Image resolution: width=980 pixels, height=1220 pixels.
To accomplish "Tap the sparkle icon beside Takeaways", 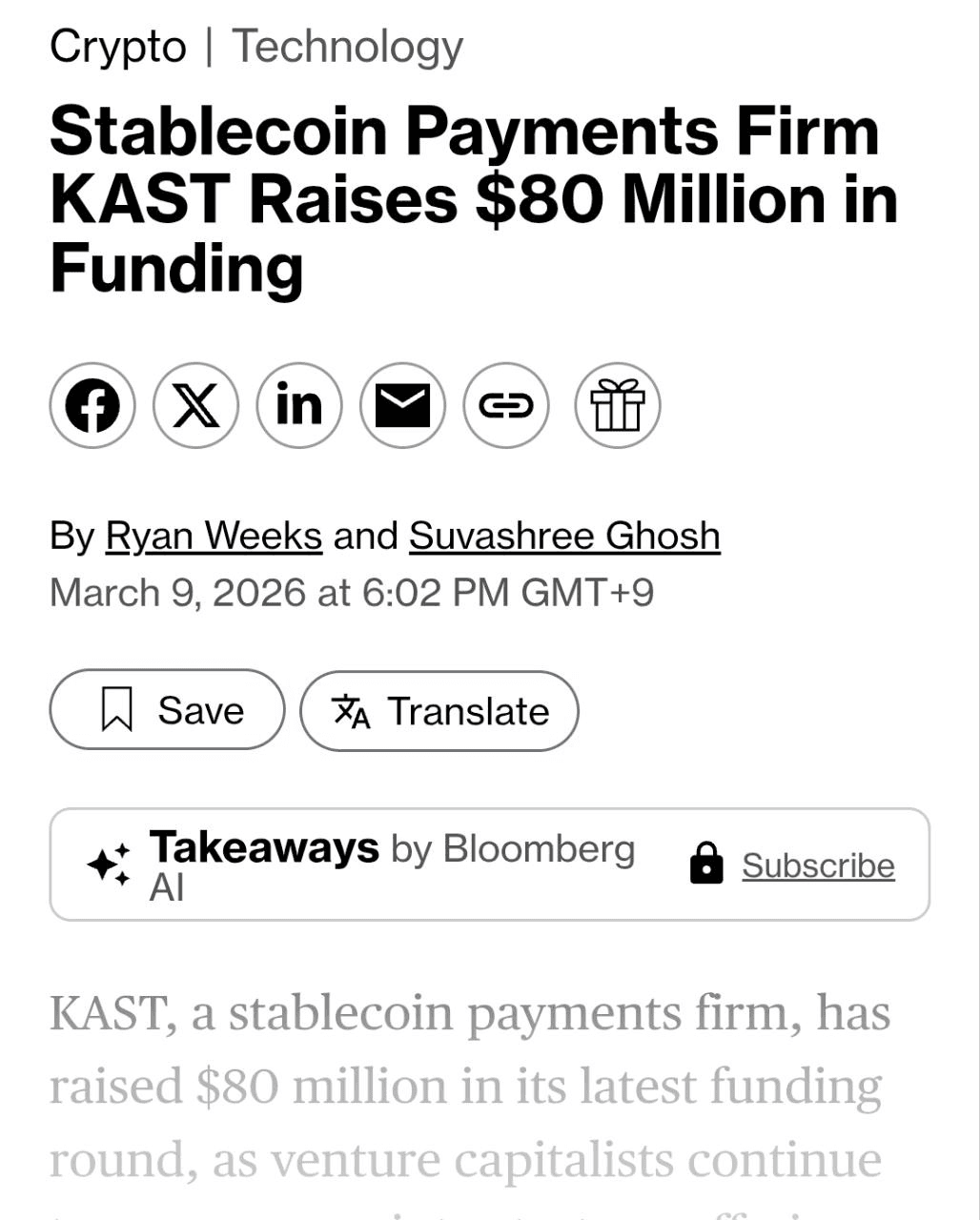I will (109, 865).
